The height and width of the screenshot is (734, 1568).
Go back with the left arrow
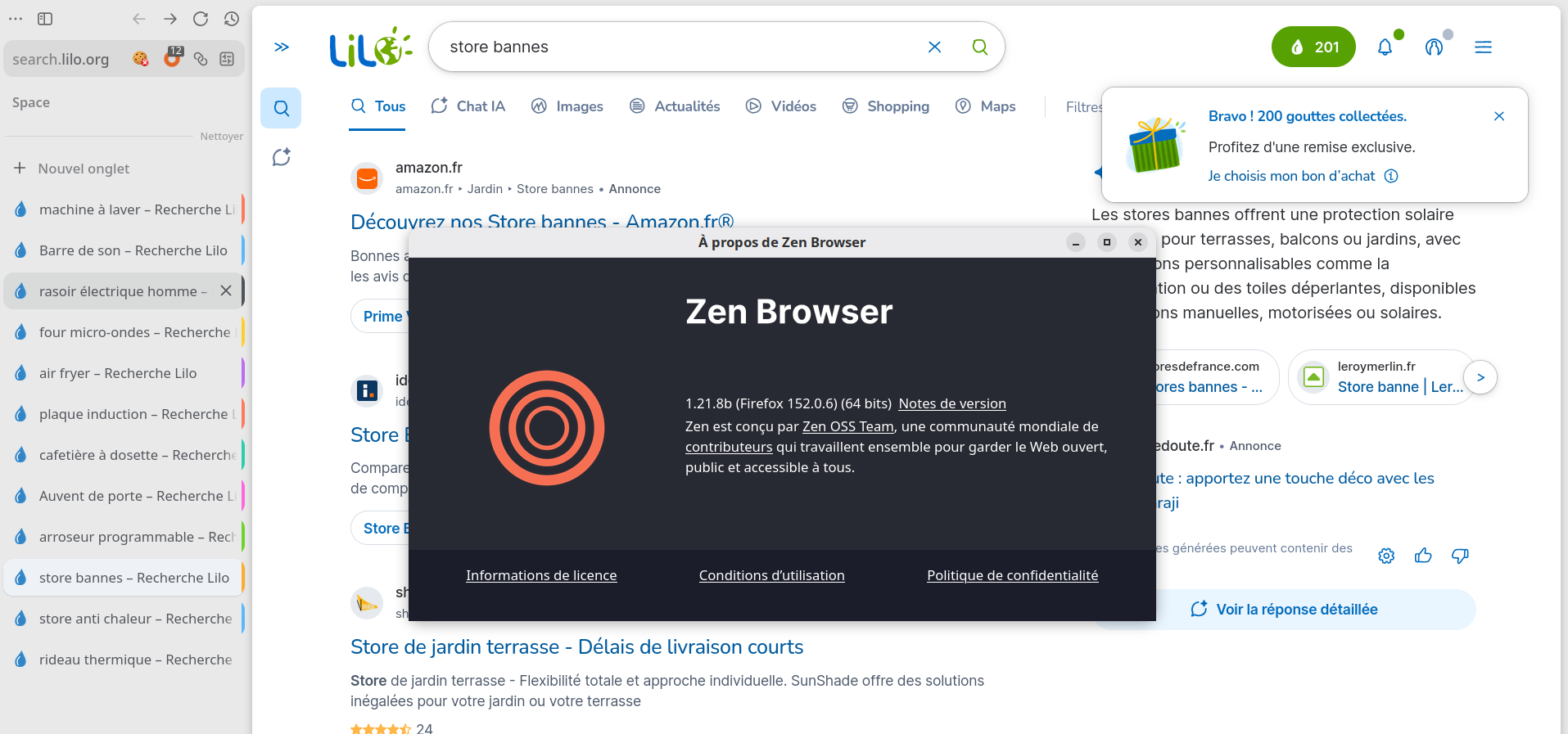point(139,19)
